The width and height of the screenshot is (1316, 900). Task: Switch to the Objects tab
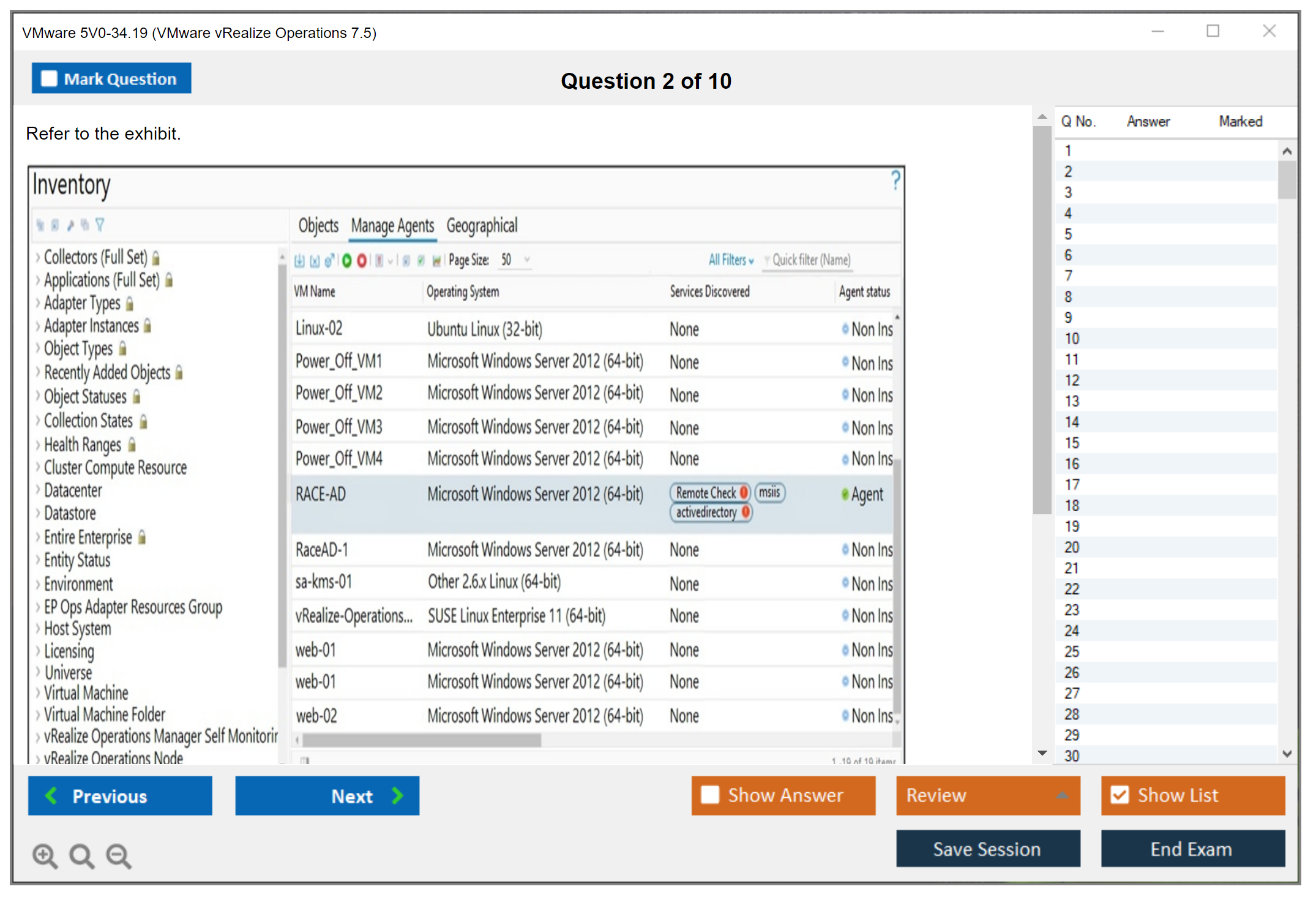pyautogui.click(x=318, y=226)
